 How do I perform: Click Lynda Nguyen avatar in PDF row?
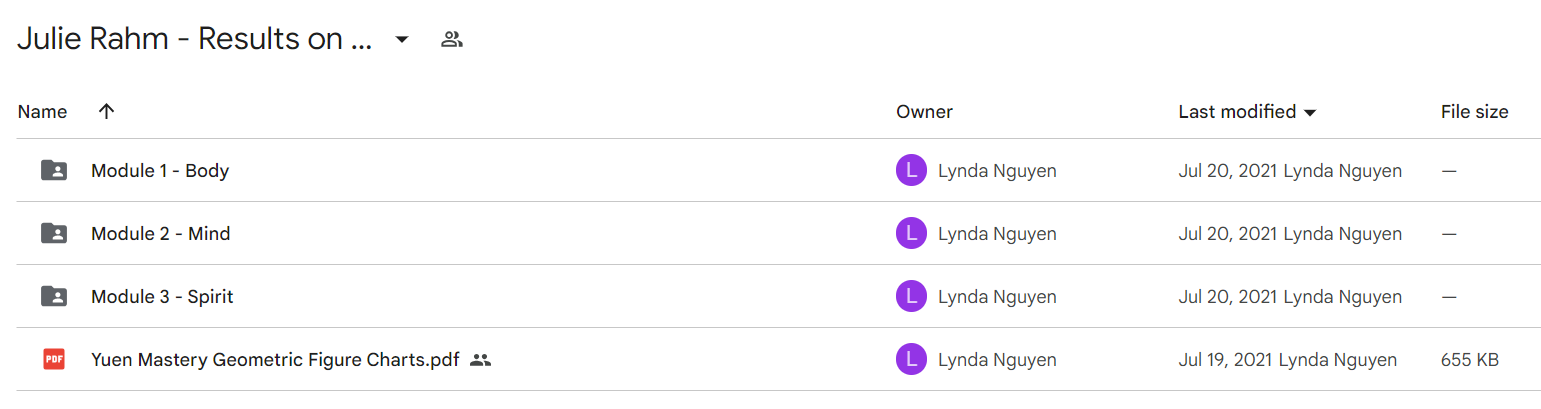click(912, 359)
